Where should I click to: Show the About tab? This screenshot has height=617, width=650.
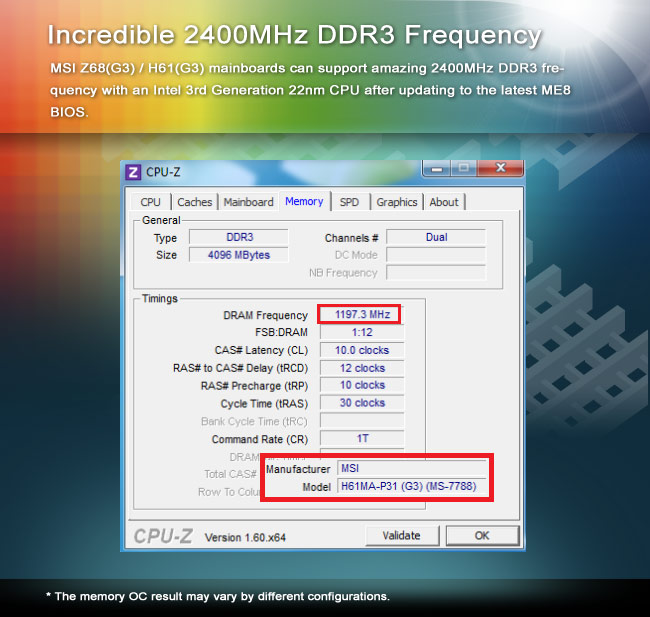tap(444, 202)
